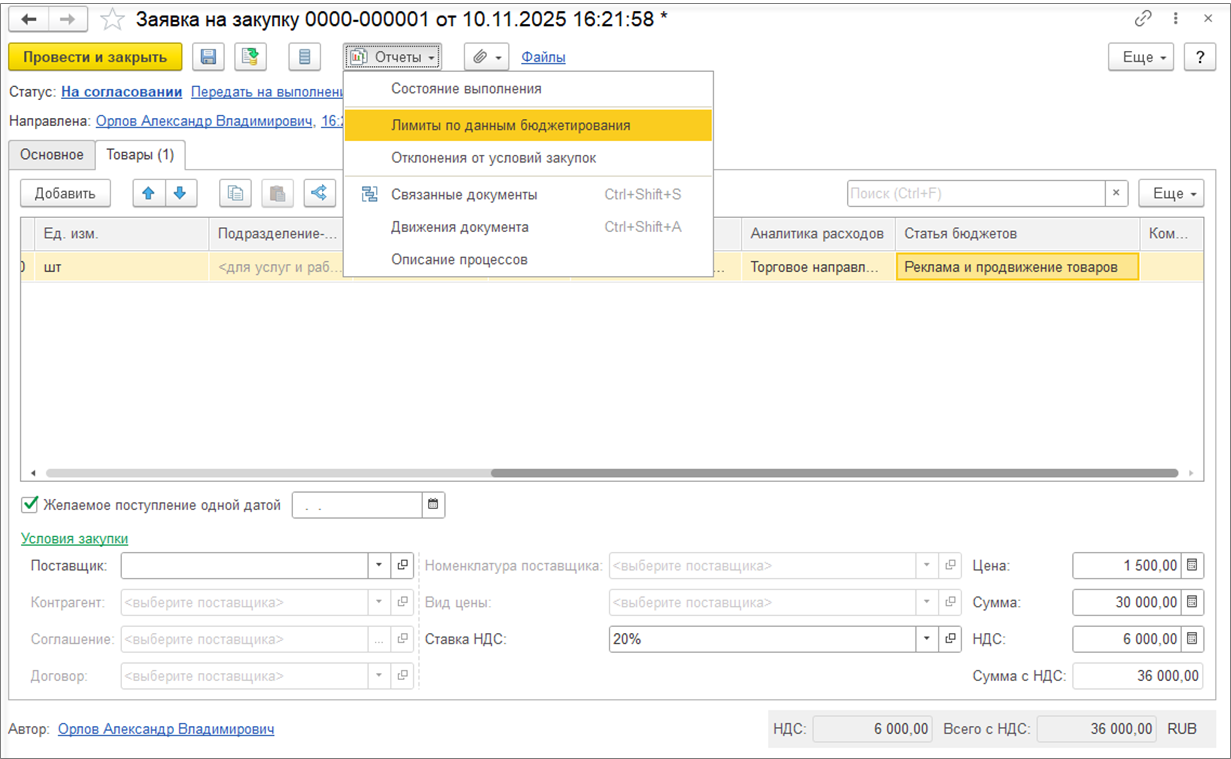
Task: Open the Файлы link
Action: 543,57
